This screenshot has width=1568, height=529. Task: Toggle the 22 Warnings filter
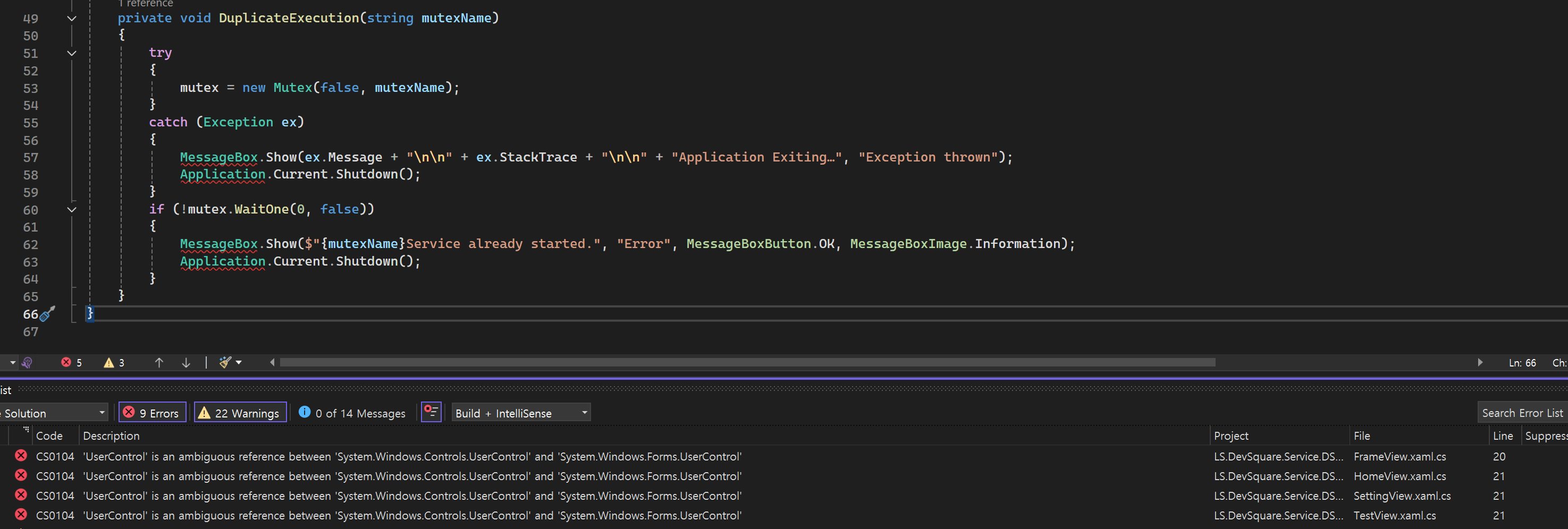click(x=239, y=412)
